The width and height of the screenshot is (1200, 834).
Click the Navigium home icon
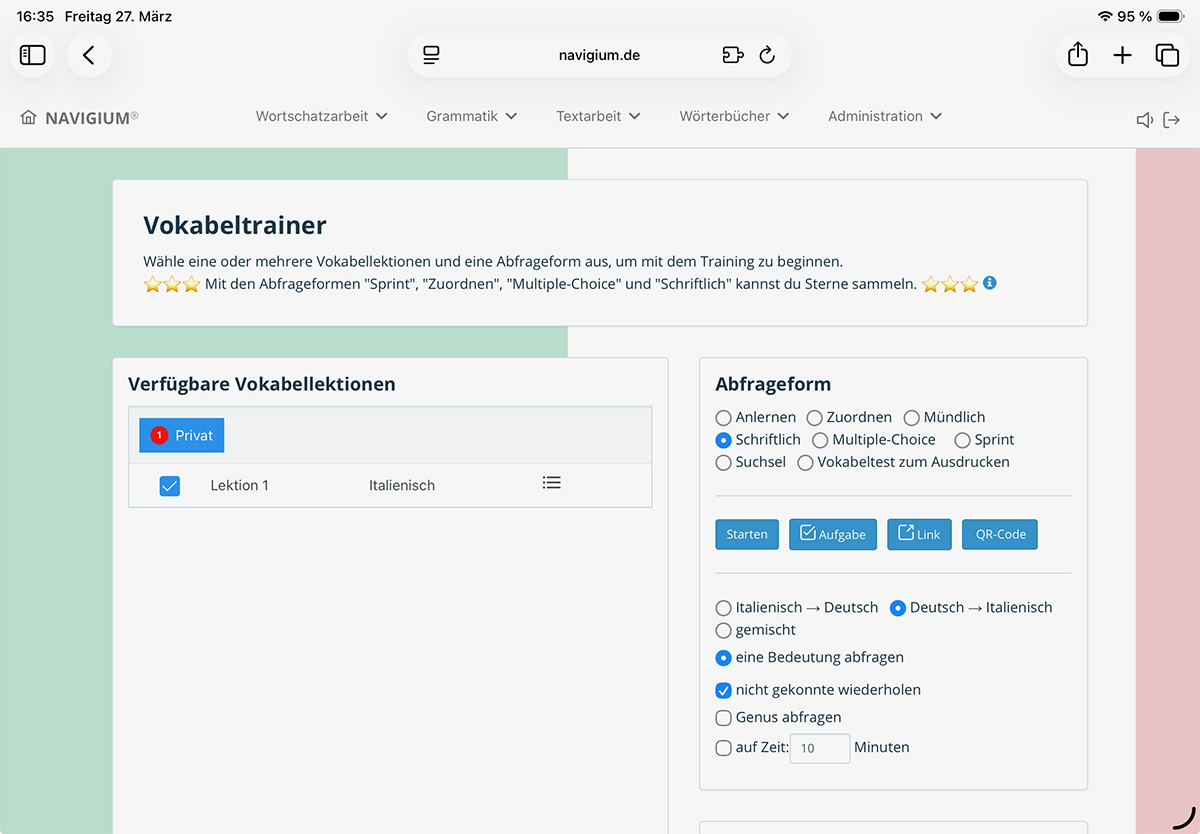[28, 117]
